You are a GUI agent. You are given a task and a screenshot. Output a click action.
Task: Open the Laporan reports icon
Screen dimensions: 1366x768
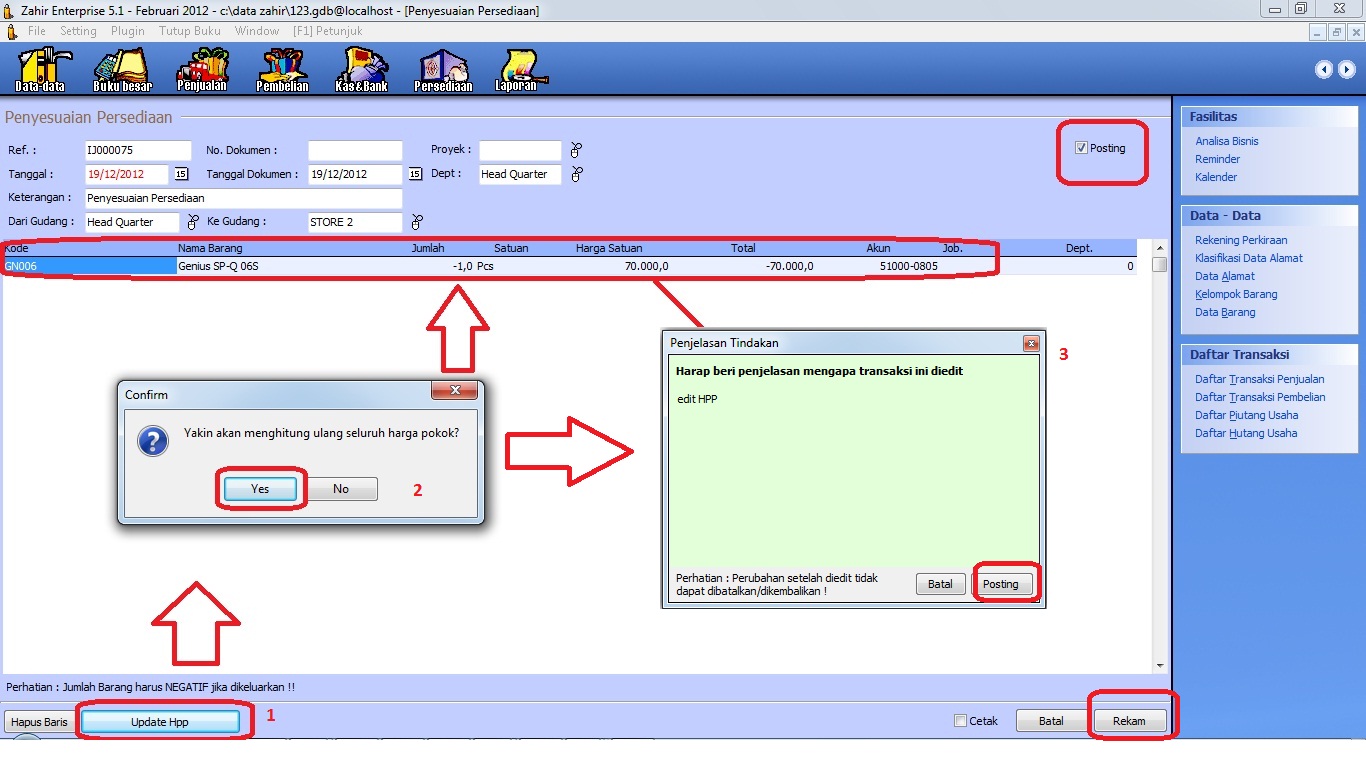[516, 69]
